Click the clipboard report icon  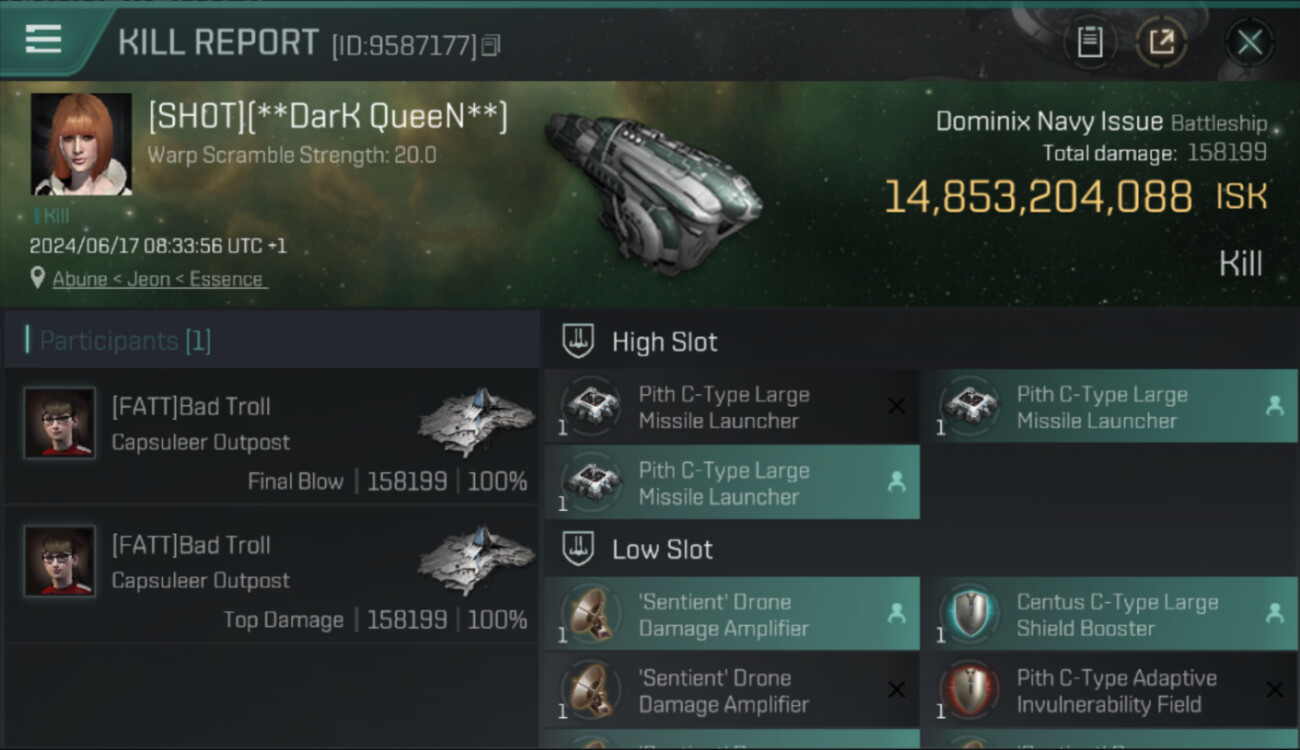tap(1090, 42)
